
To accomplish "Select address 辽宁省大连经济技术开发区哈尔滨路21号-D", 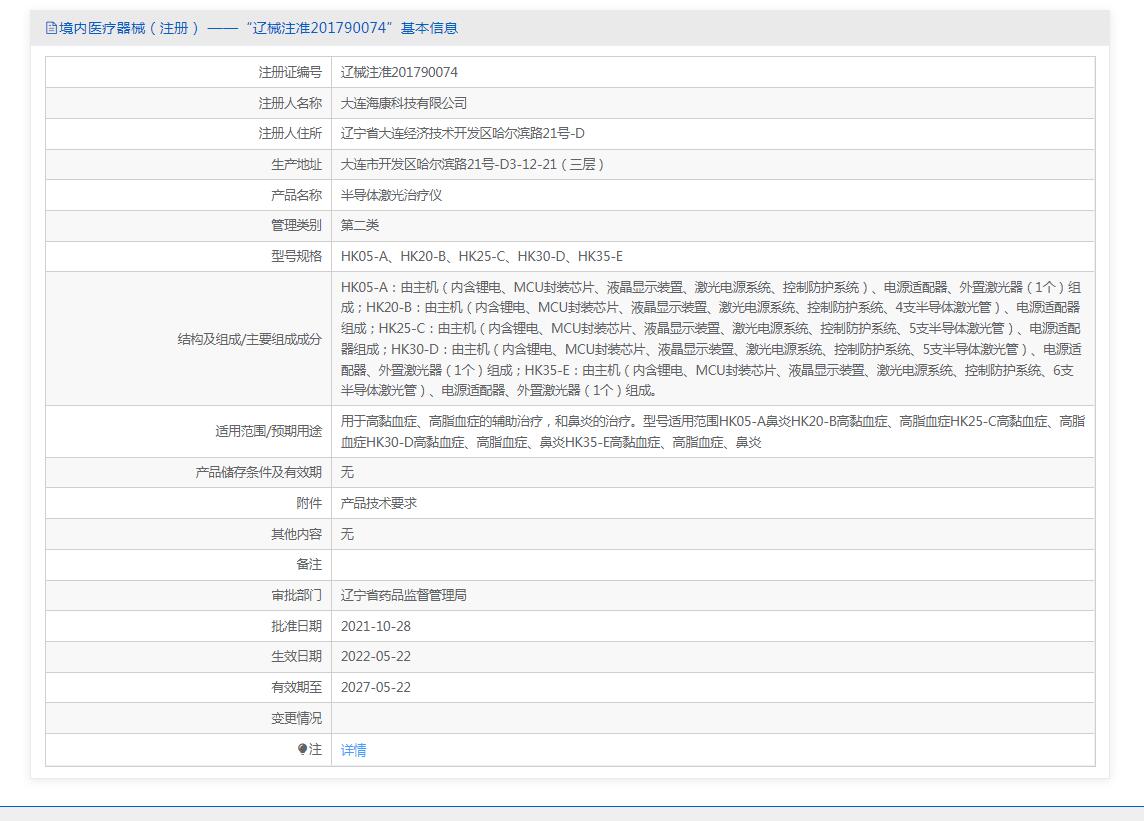I will point(463,134).
